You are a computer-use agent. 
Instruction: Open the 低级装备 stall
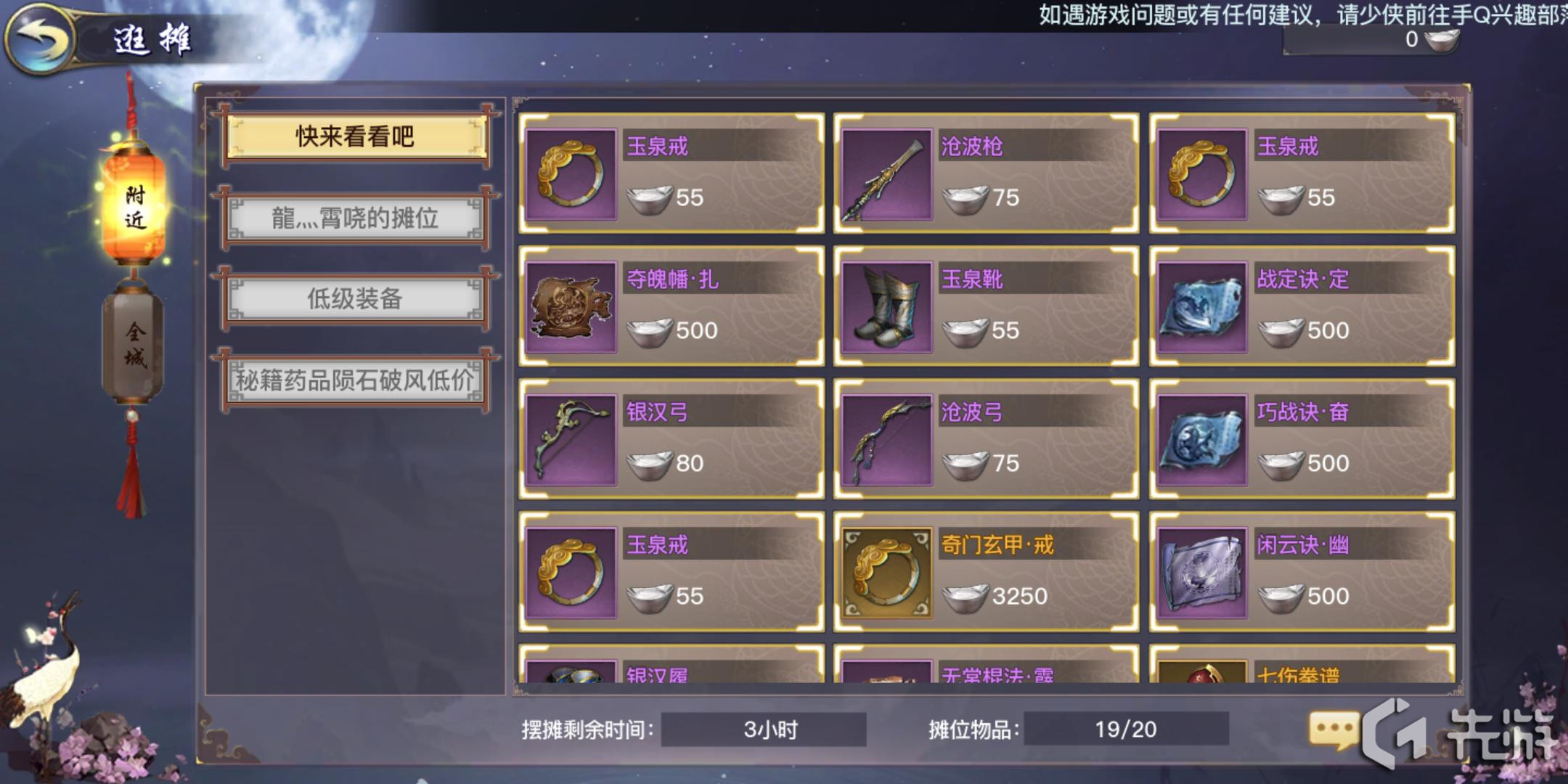(355, 298)
